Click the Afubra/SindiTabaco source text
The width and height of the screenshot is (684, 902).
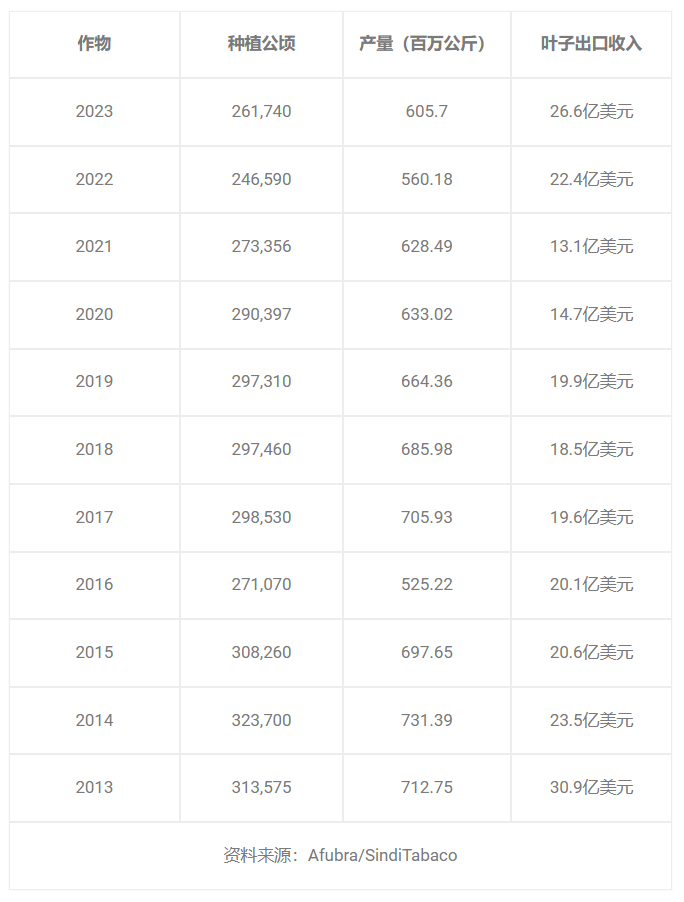383,855
